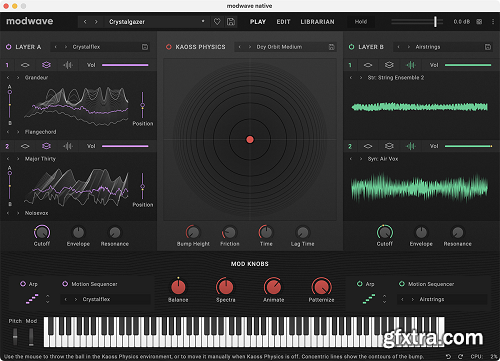Select sample mode for Layer B oscillator 1

(x=411, y=65)
